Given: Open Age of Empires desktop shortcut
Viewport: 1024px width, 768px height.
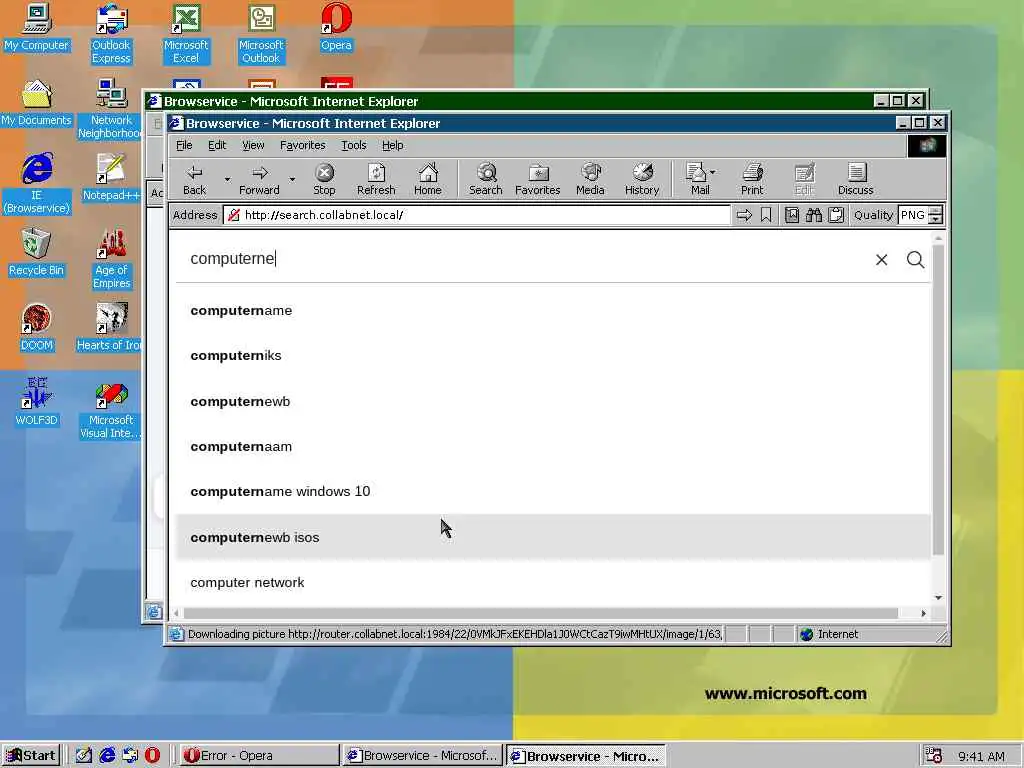Looking at the screenshot, I should [x=112, y=259].
